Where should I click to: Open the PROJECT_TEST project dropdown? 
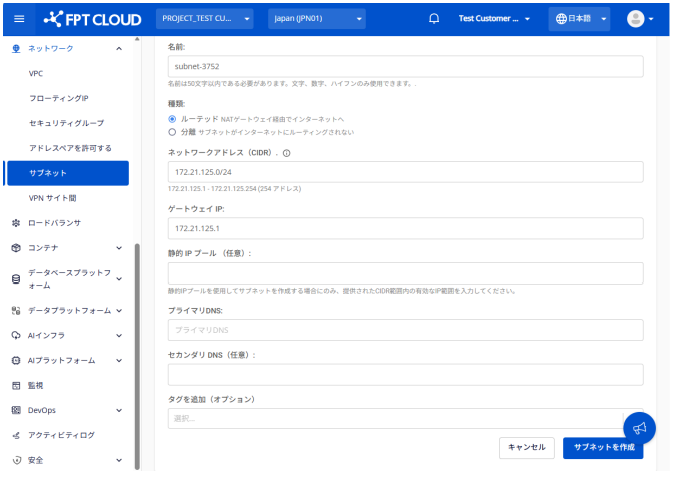203,19
